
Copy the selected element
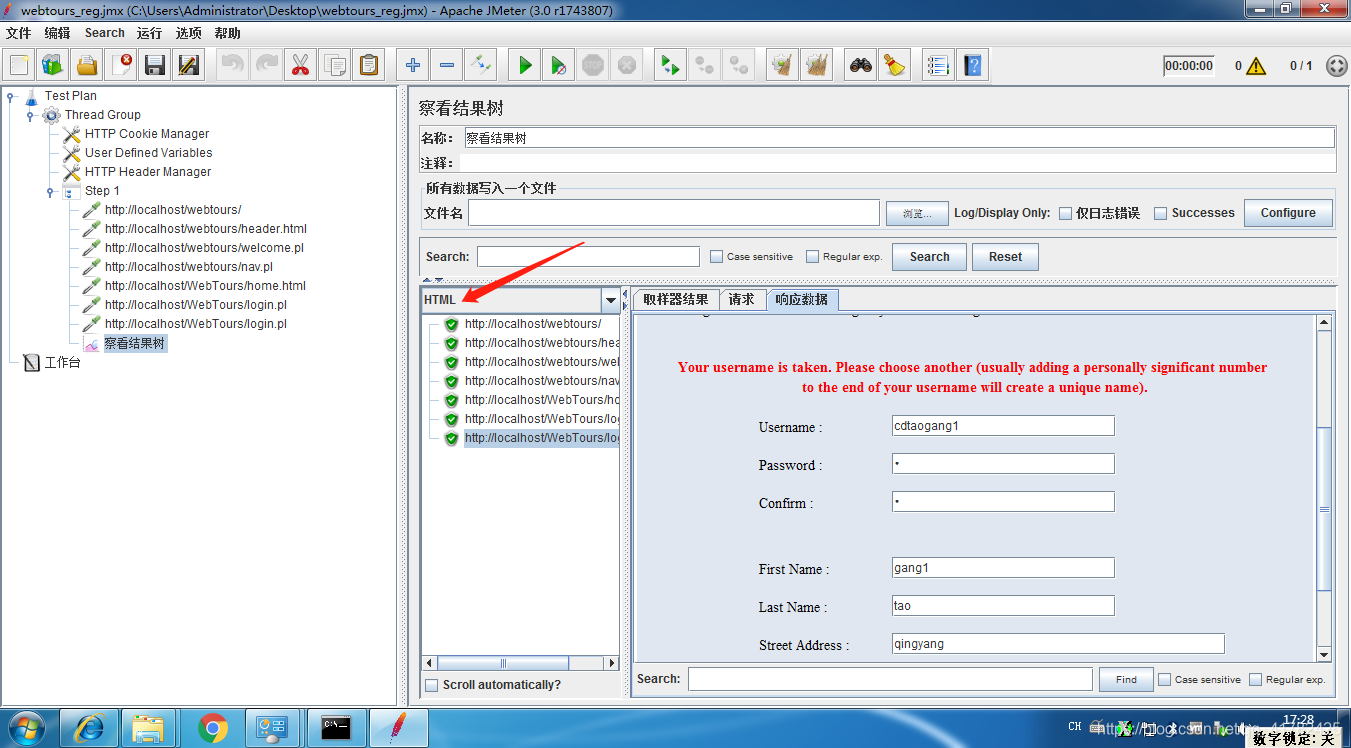click(335, 66)
